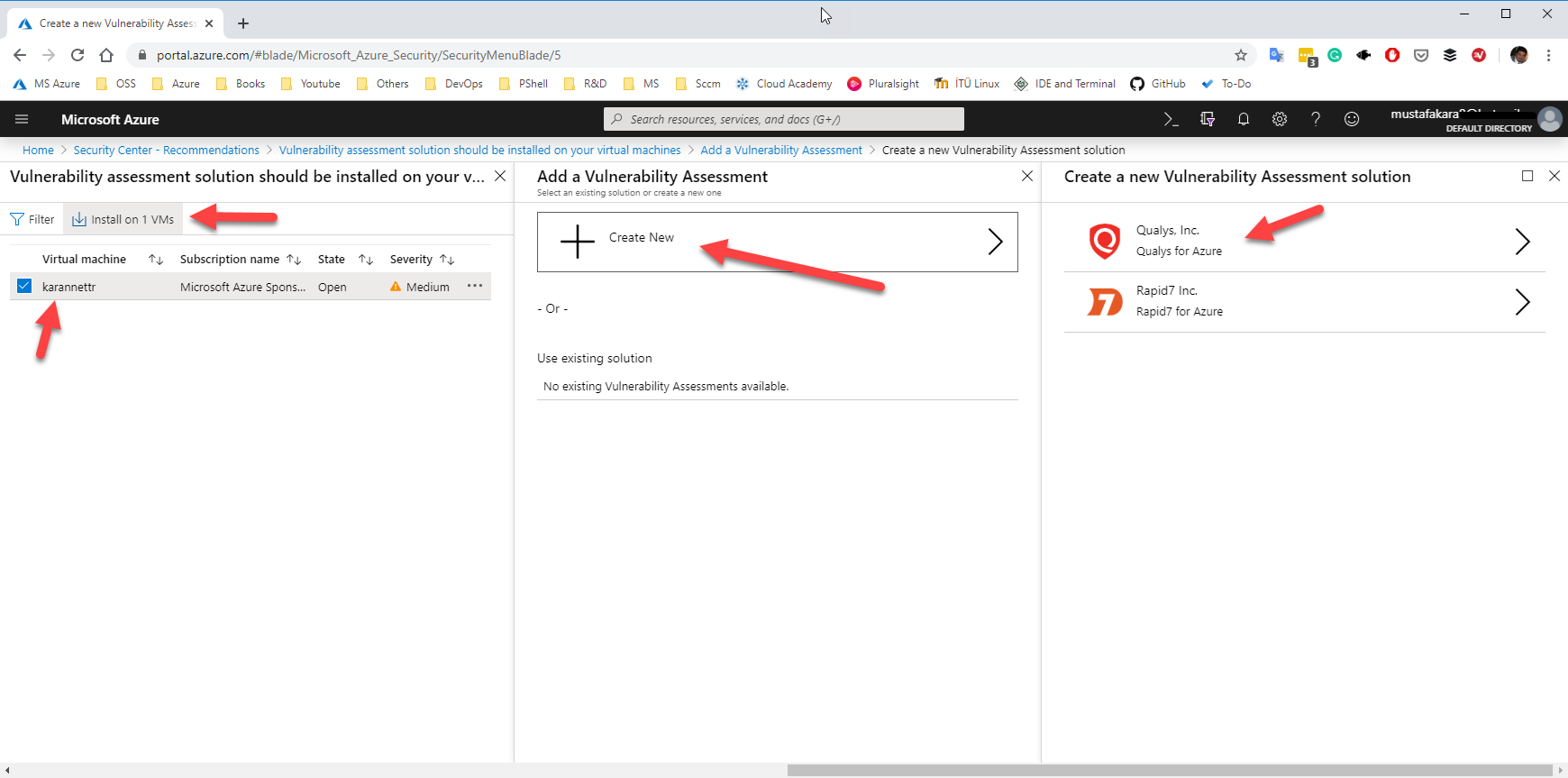The width and height of the screenshot is (1568, 778).
Task: Select Rapid7 Inc. solution
Action: (x=1305, y=302)
